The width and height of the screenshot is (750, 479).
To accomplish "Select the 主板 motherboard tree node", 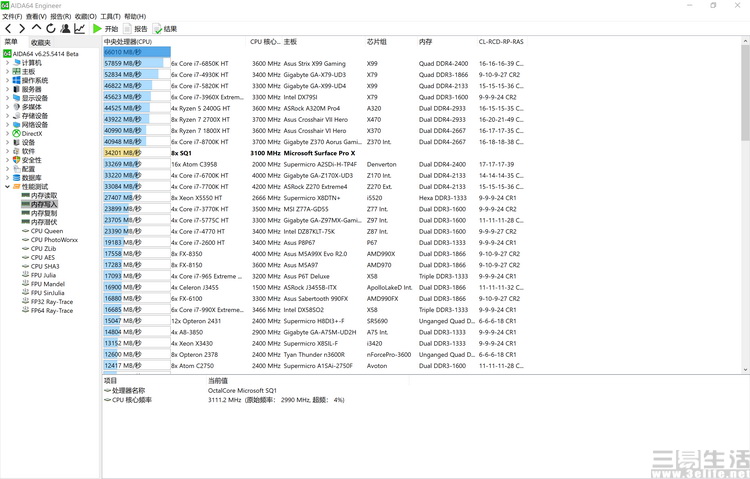I will click(24, 71).
